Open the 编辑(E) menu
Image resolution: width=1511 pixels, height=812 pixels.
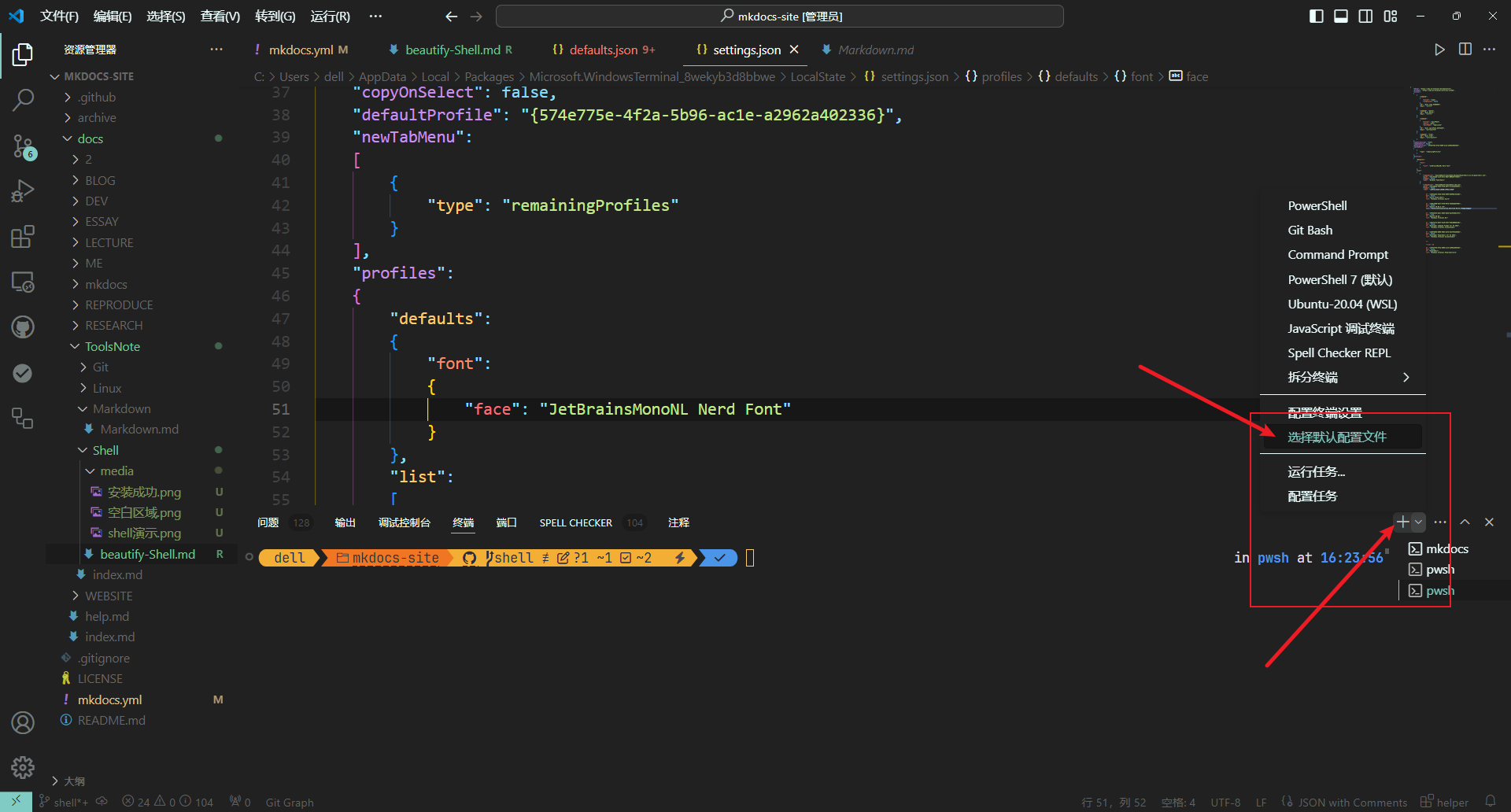click(113, 16)
